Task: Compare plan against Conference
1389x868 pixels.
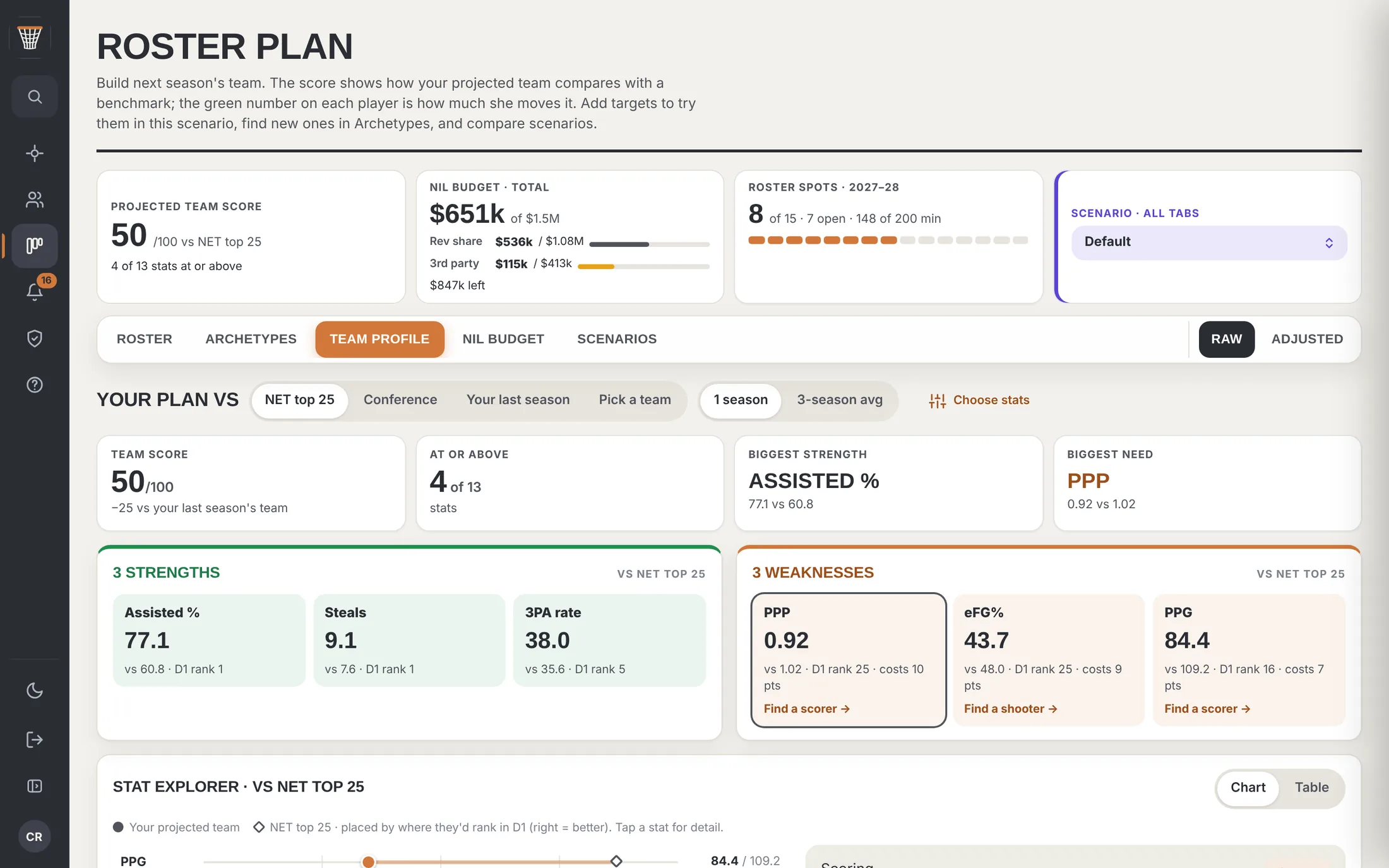Action: click(400, 400)
